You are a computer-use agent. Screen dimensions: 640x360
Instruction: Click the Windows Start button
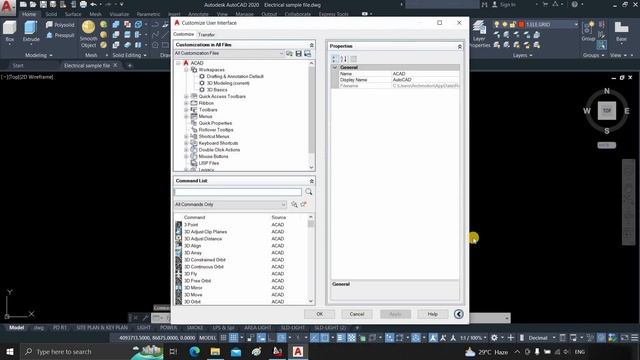pyautogui.click(x=10, y=351)
